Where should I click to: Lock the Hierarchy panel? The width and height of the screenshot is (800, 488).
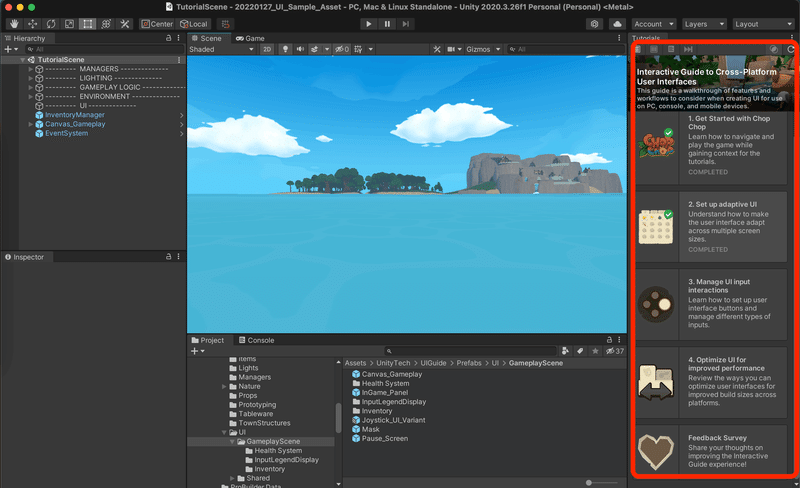(168, 38)
